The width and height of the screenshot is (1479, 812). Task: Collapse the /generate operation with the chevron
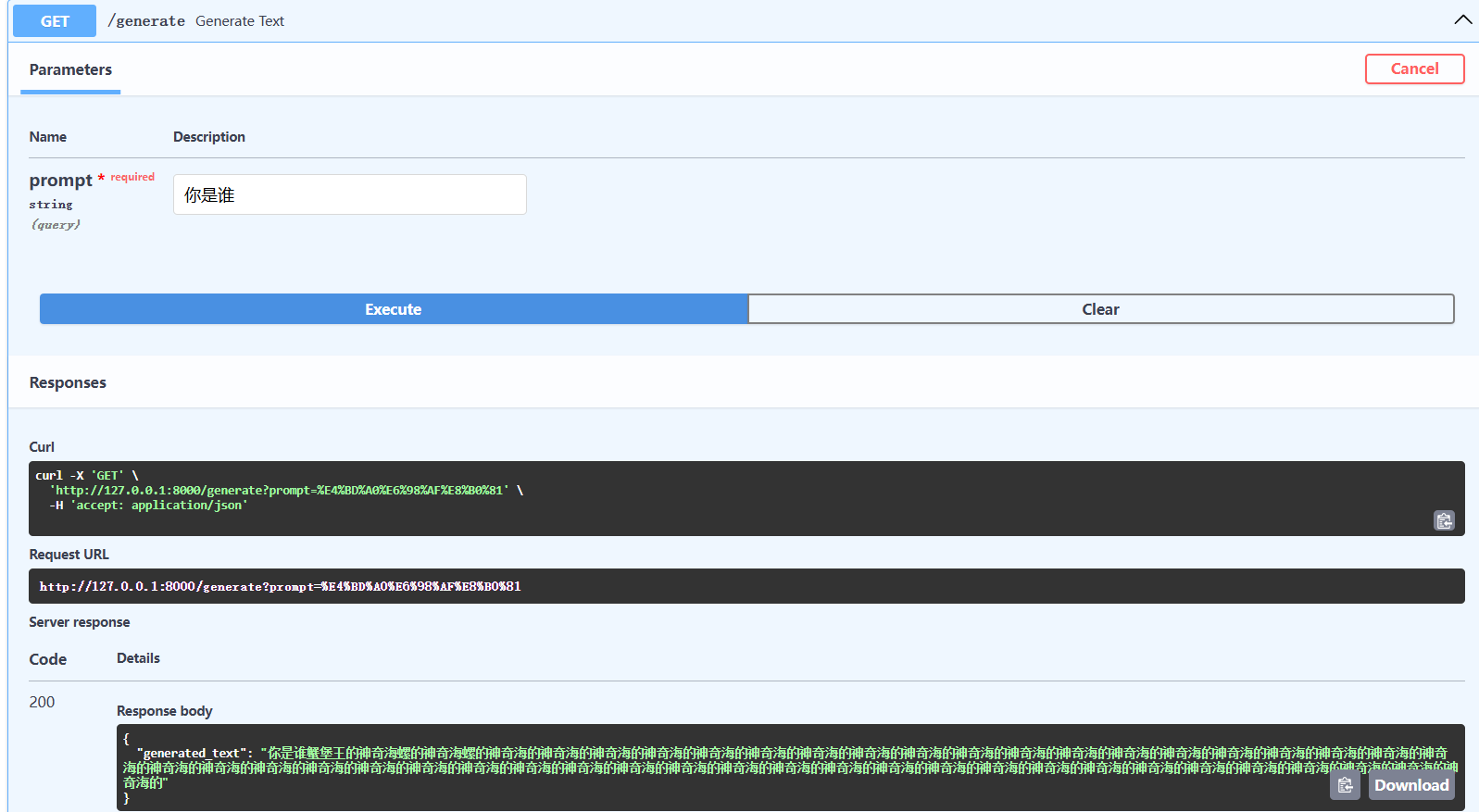coord(1462,20)
